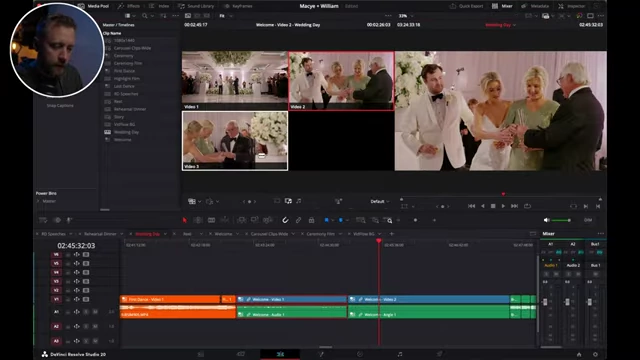Solo audio track A1
The image size is (640, 360).
[x=86, y=312]
